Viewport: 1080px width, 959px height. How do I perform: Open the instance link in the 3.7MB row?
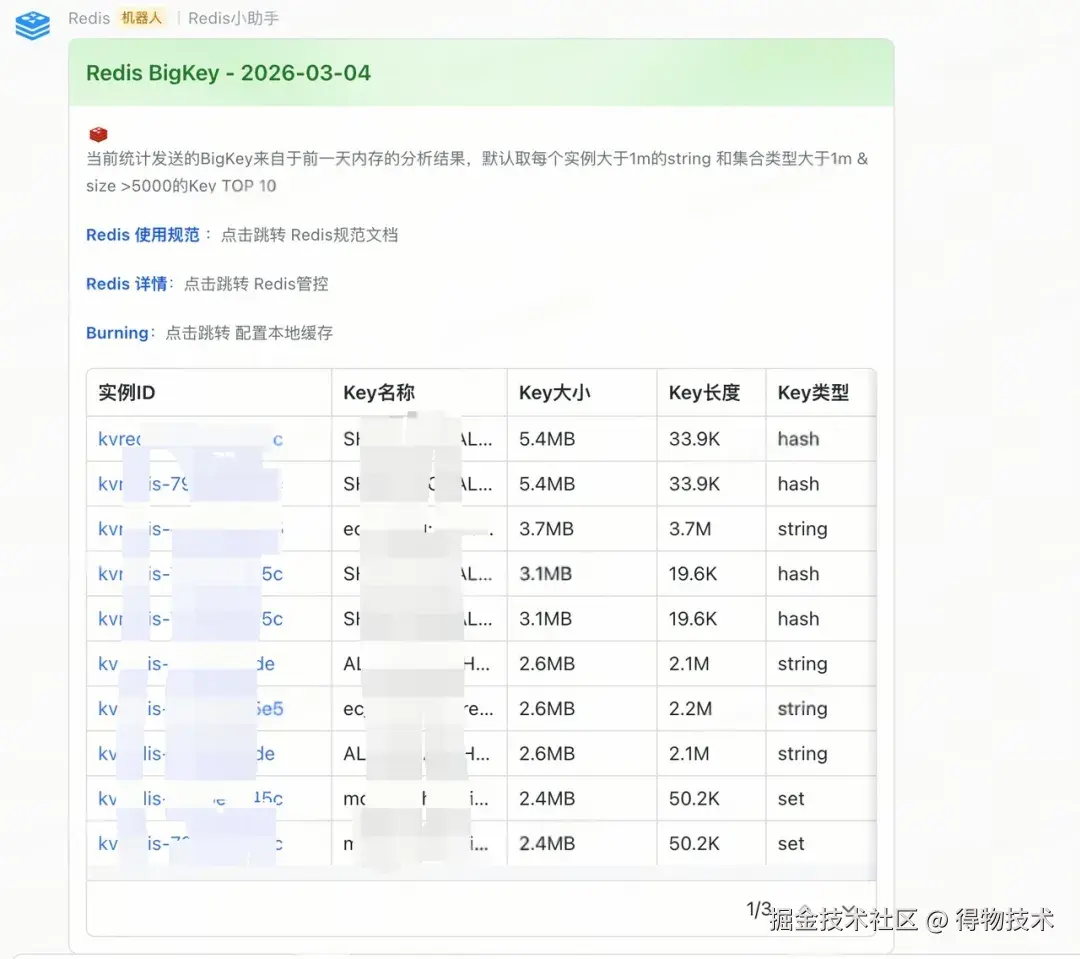pyautogui.click(x=190, y=529)
